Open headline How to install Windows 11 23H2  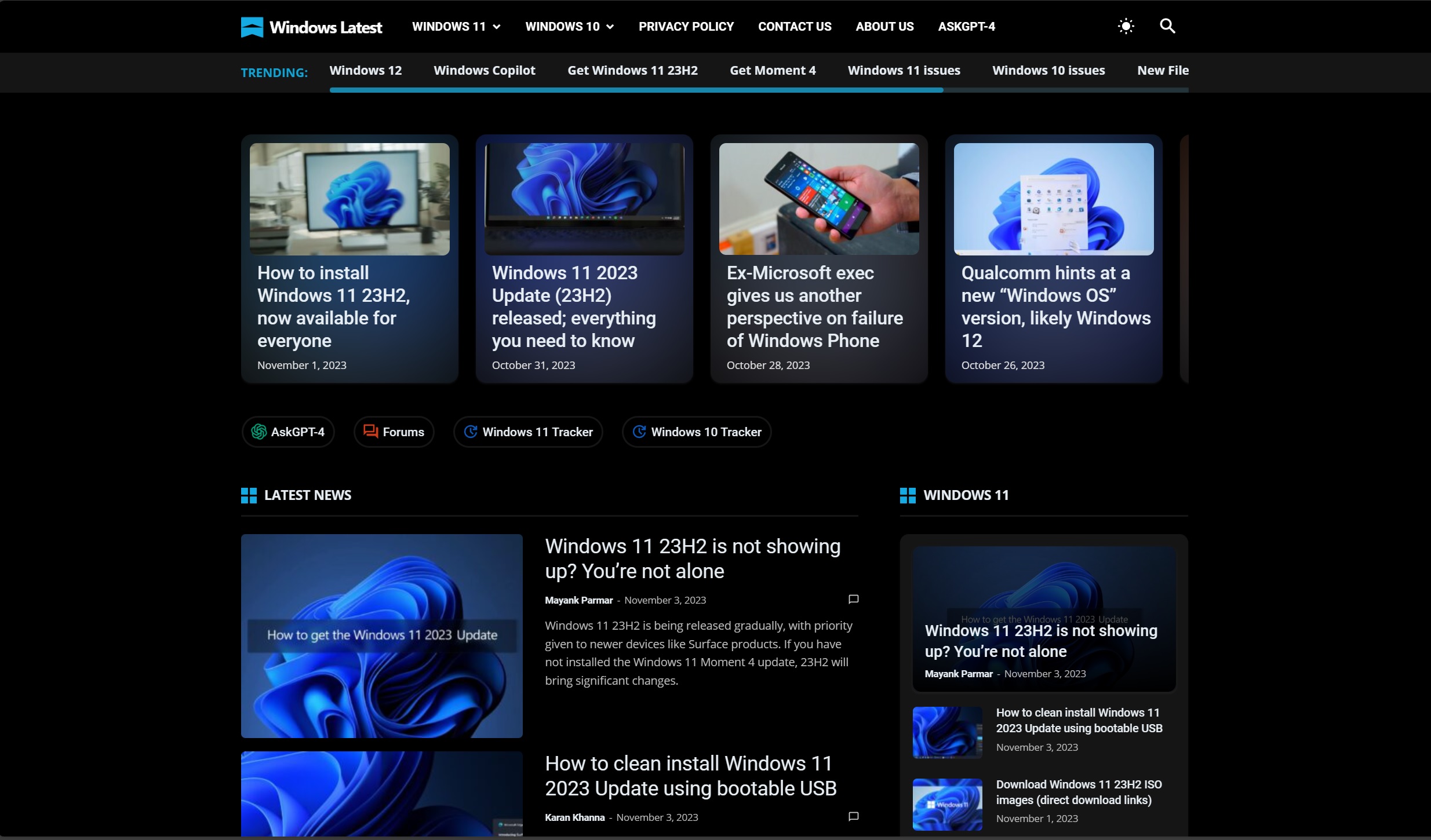334,306
